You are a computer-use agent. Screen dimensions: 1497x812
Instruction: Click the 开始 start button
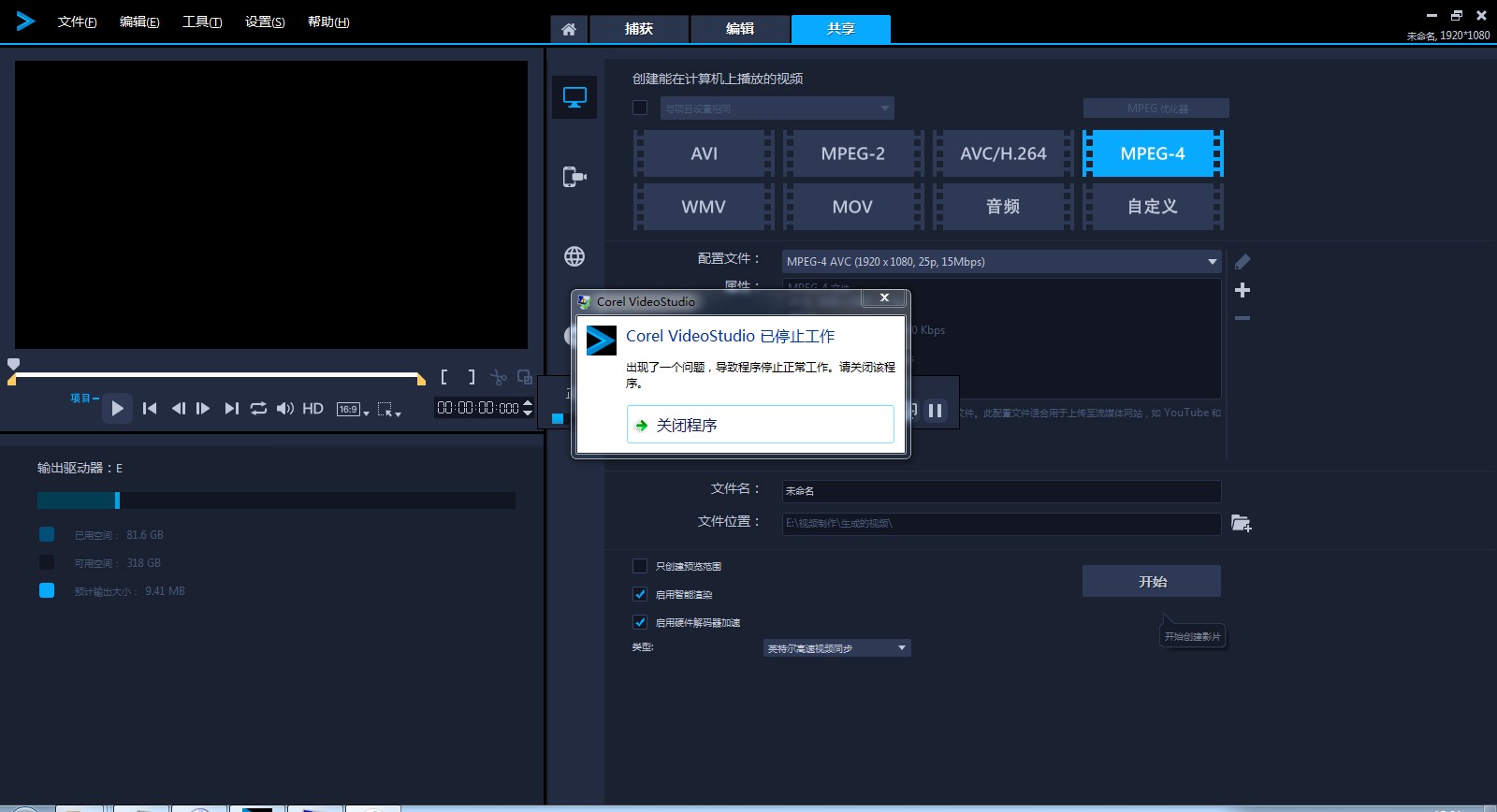click(x=1152, y=581)
